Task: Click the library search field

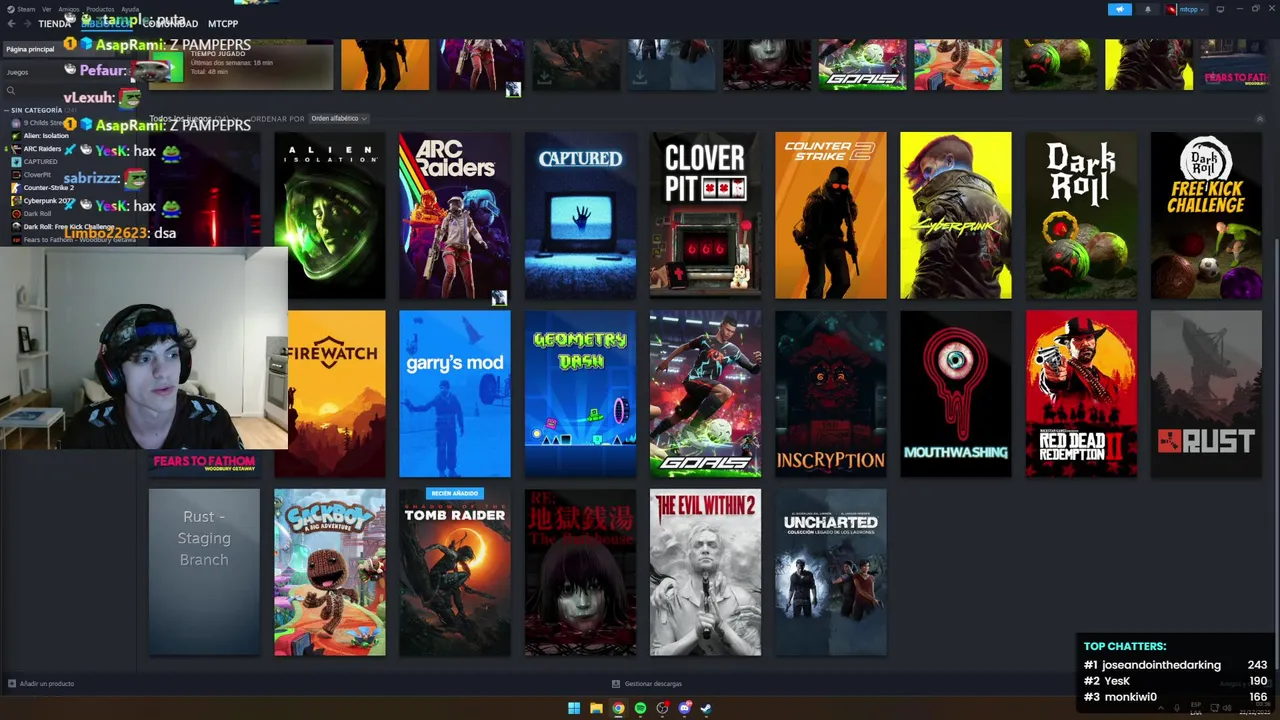Action: pyautogui.click(x=70, y=91)
